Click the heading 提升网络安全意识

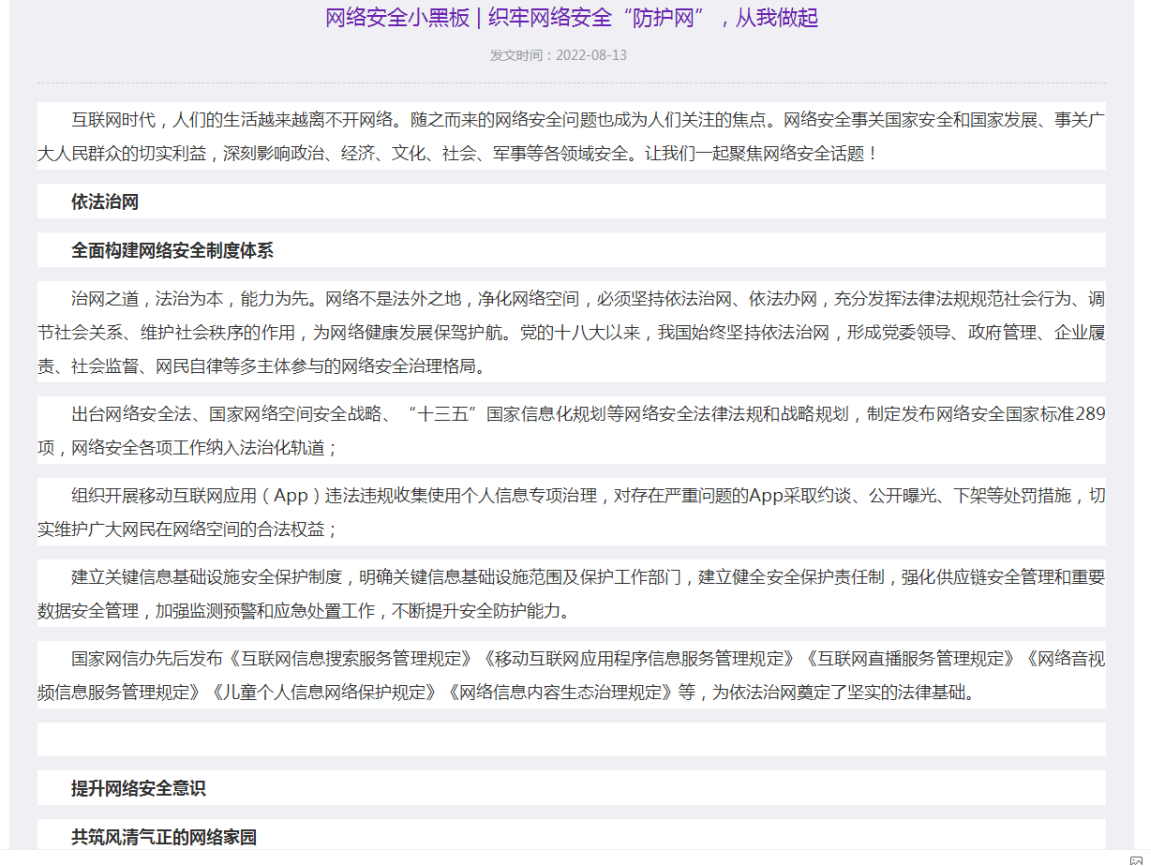[138, 788]
